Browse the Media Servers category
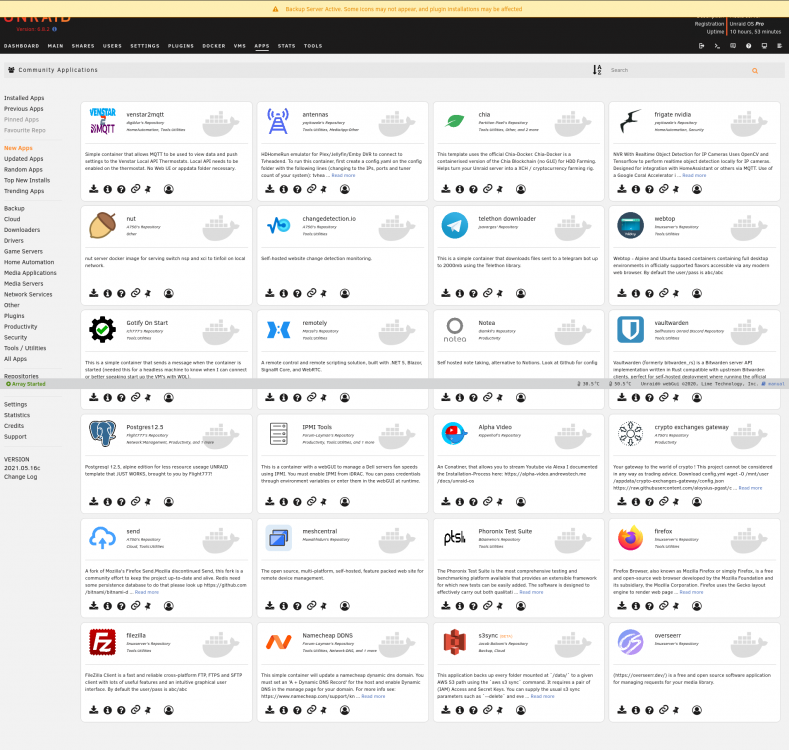 [x=24, y=284]
